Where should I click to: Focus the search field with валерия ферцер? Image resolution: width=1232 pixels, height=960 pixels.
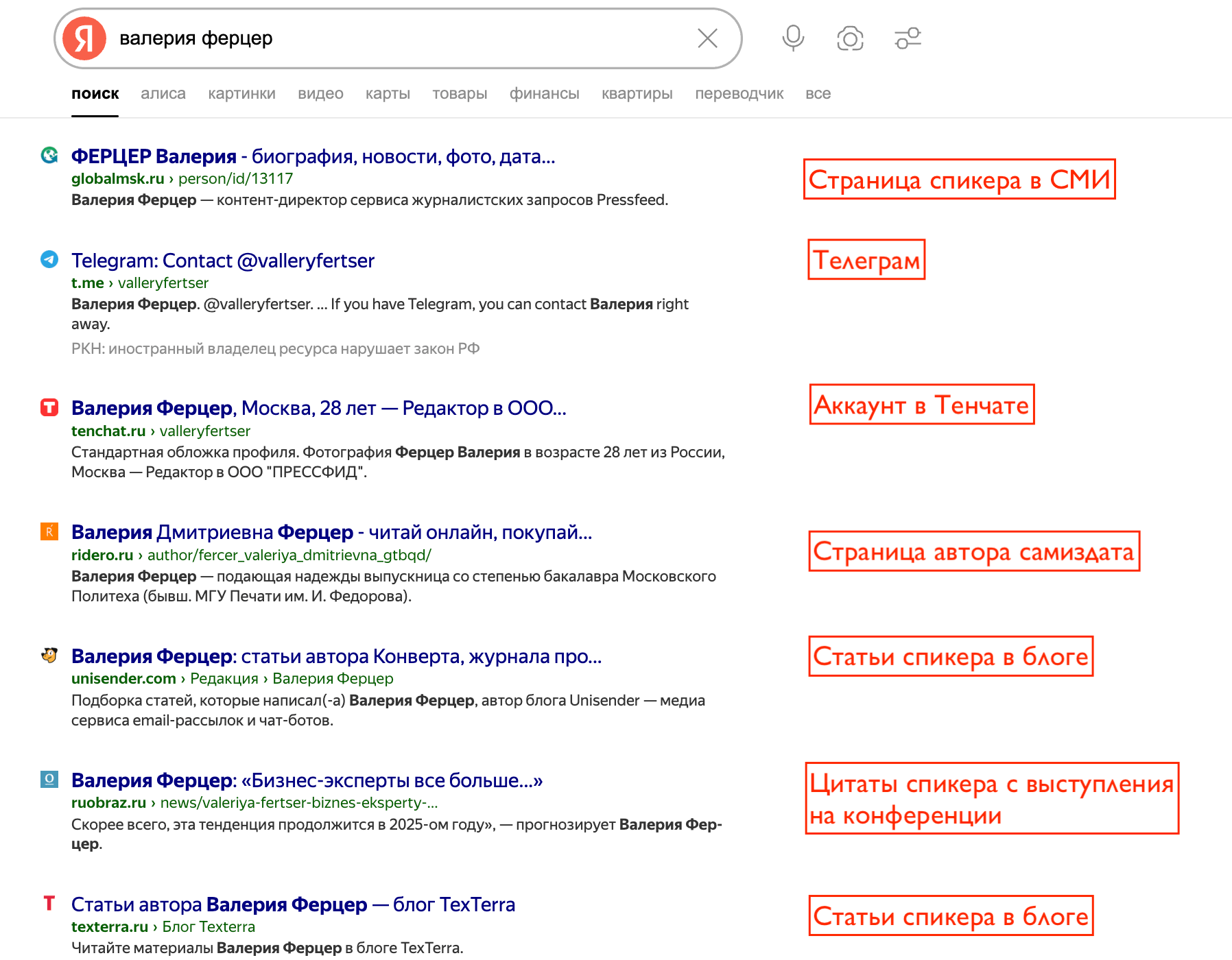(x=398, y=38)
